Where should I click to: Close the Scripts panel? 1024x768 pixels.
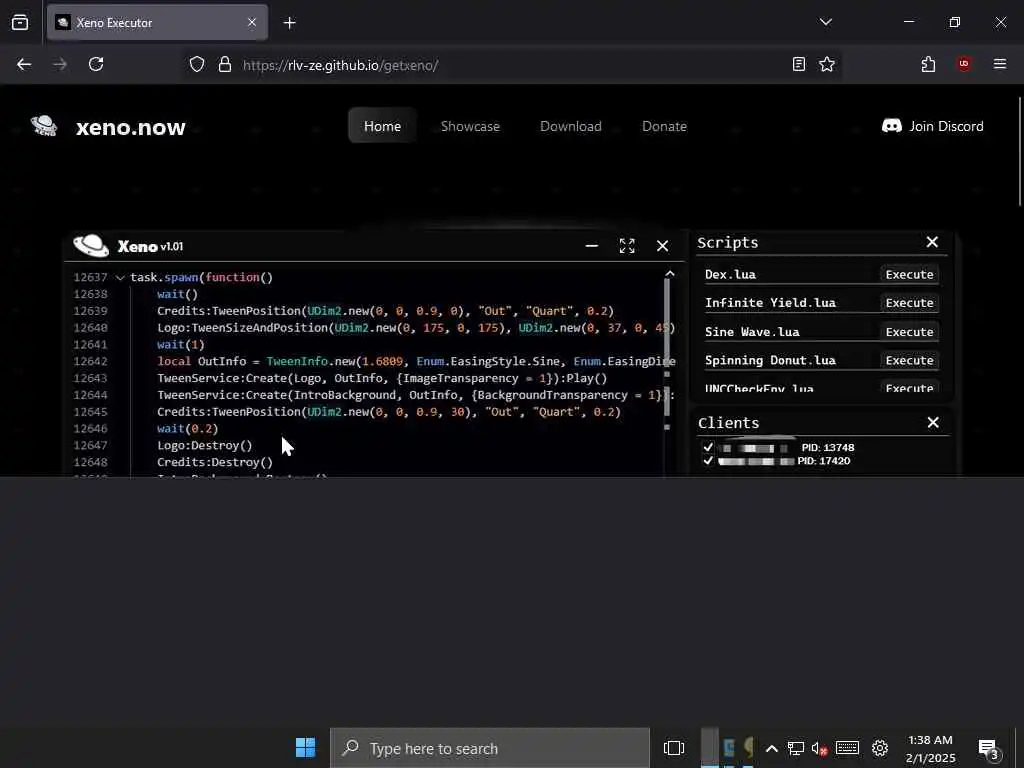point(932,242)
